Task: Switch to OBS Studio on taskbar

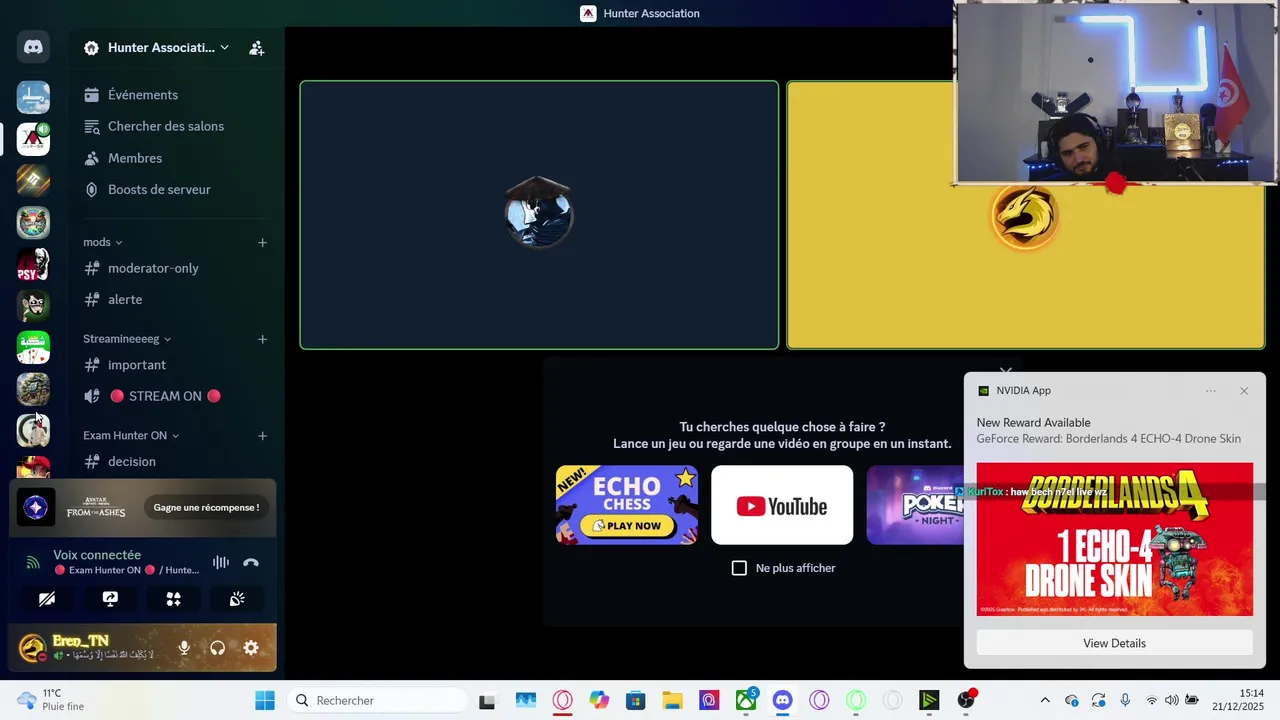Action: coord(966,700)
